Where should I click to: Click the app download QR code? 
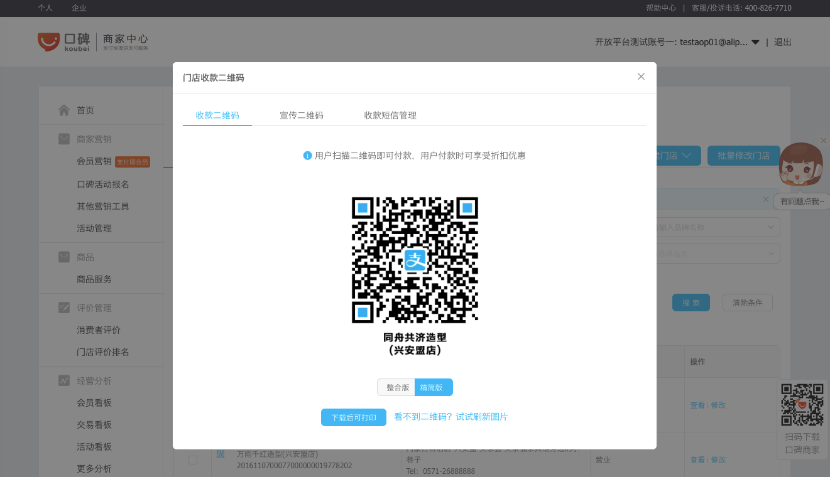(802, 404)
